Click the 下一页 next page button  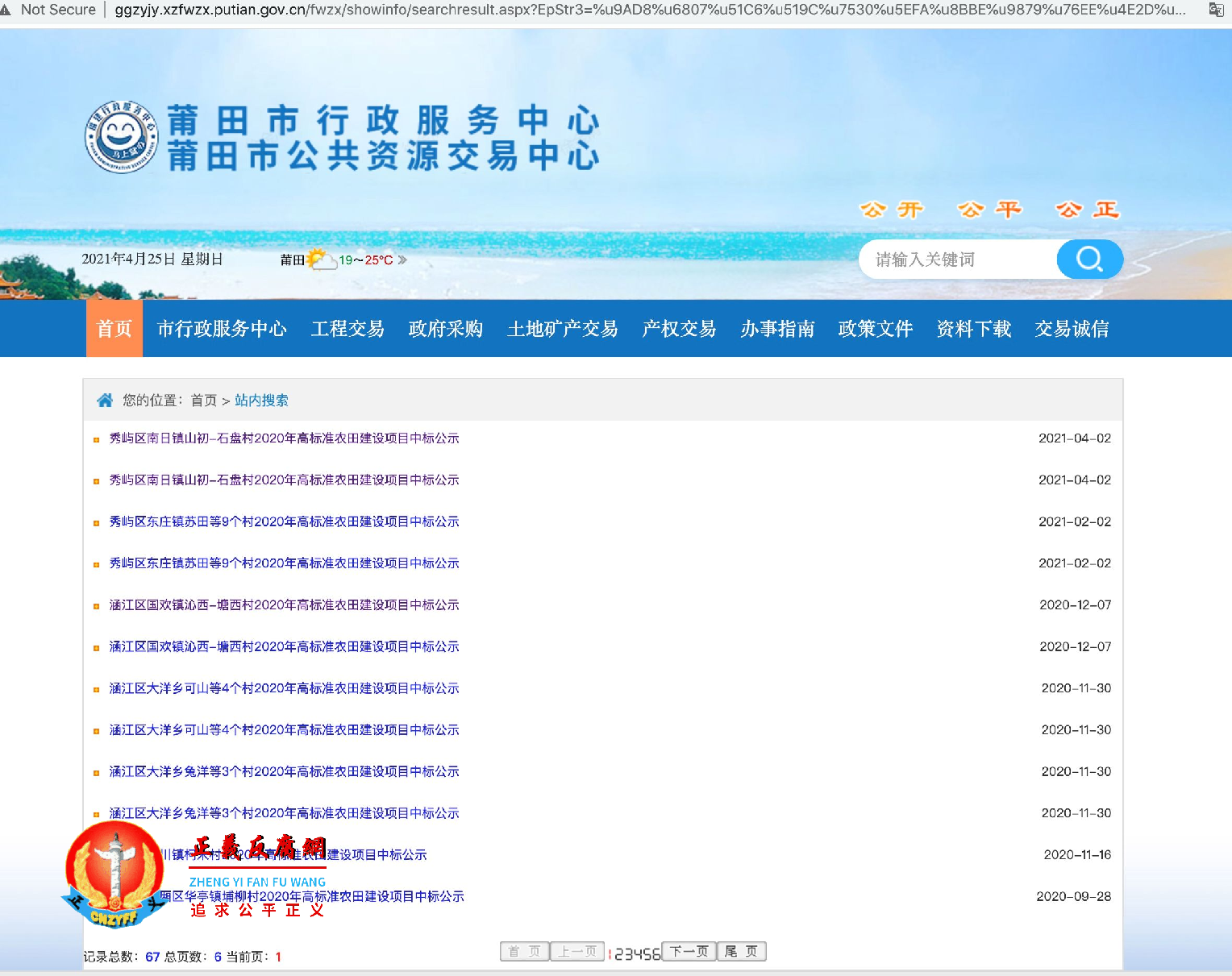(x=689, y=952)
